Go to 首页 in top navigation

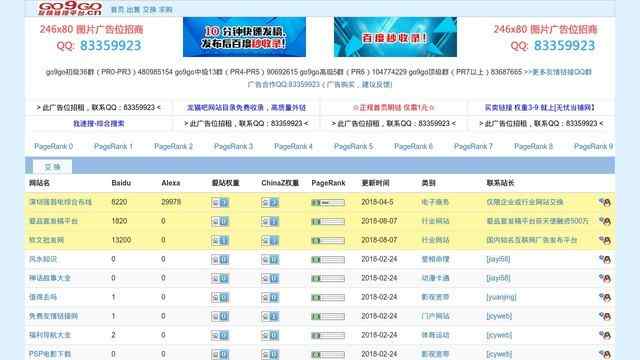(117, 9)
